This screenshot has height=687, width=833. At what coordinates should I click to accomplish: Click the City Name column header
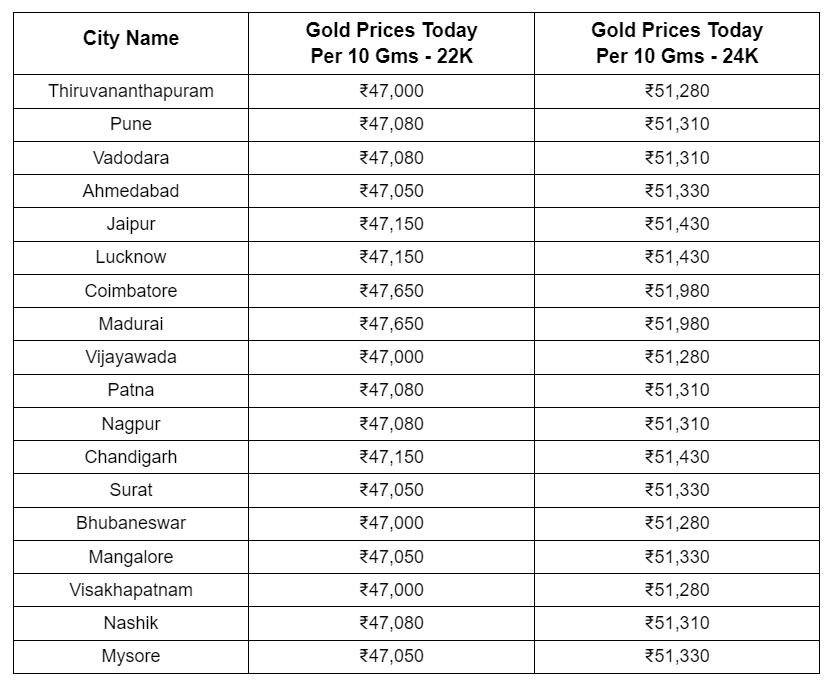pyautogui.click(x=131, y=39)
